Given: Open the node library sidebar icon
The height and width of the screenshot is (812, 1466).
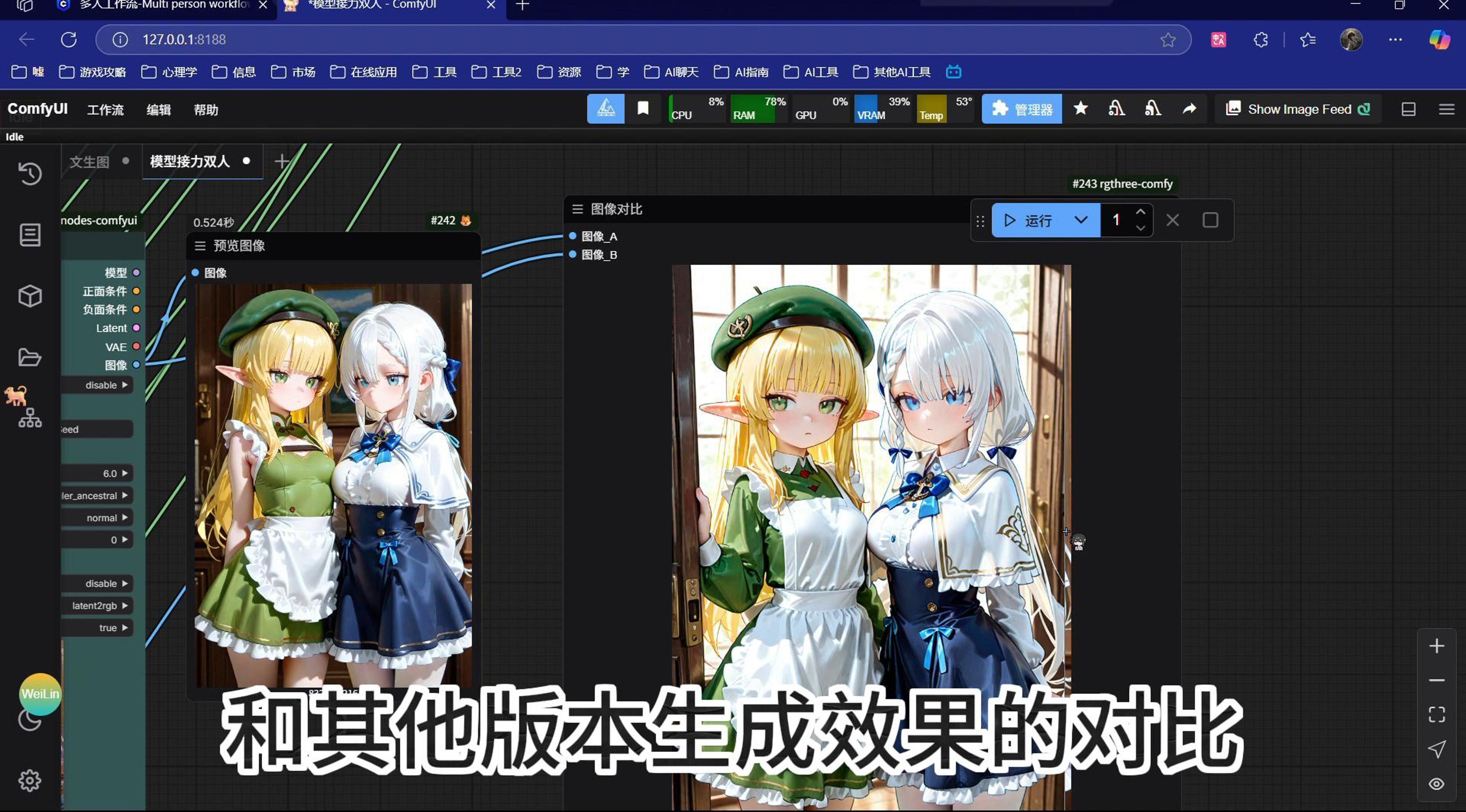Looking at the screenshot, I should pyautogui.click(x=30, y=235).
